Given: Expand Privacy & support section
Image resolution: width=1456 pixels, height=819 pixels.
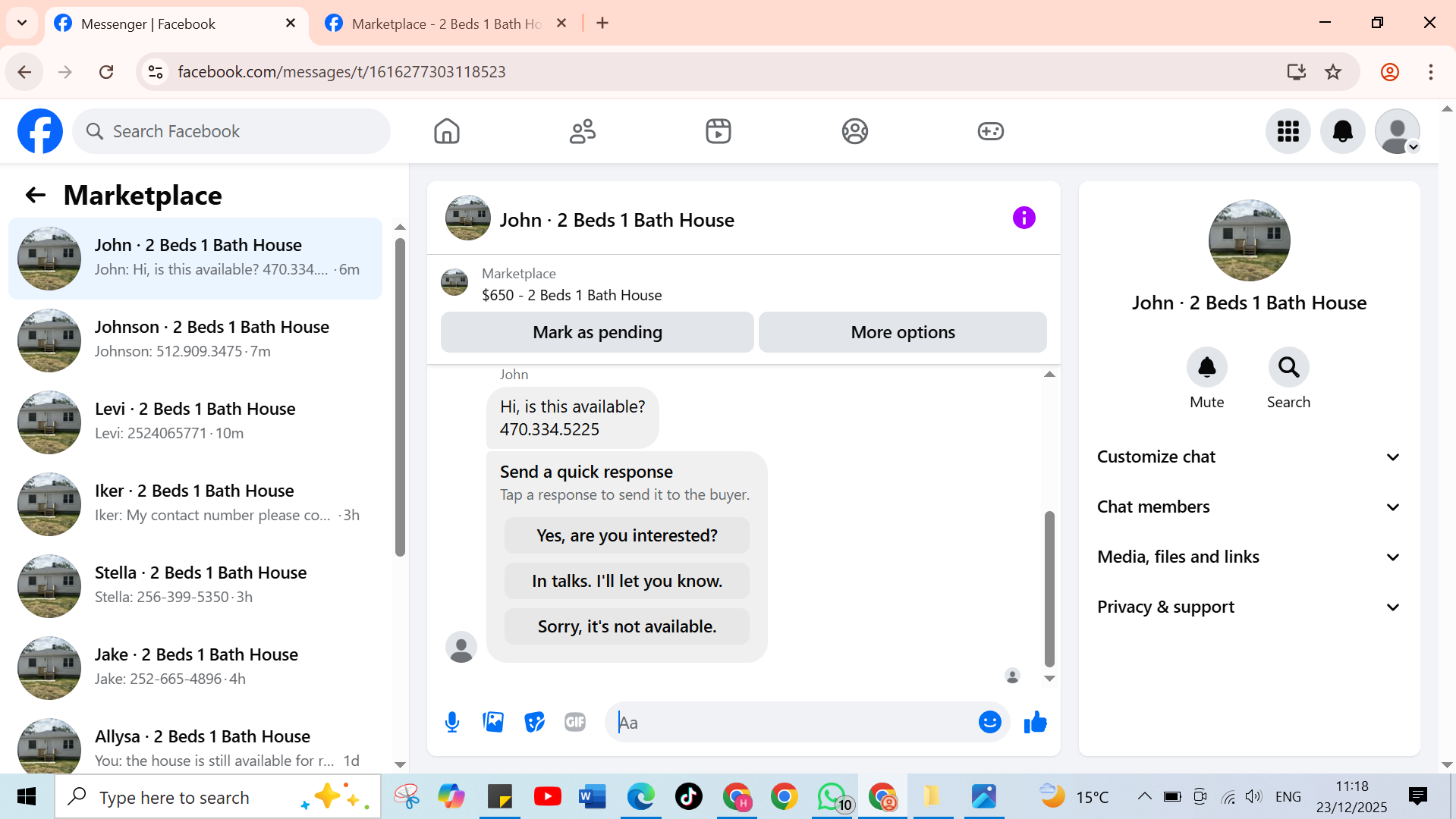Looking at the screenshot, I should point(1249,607).
